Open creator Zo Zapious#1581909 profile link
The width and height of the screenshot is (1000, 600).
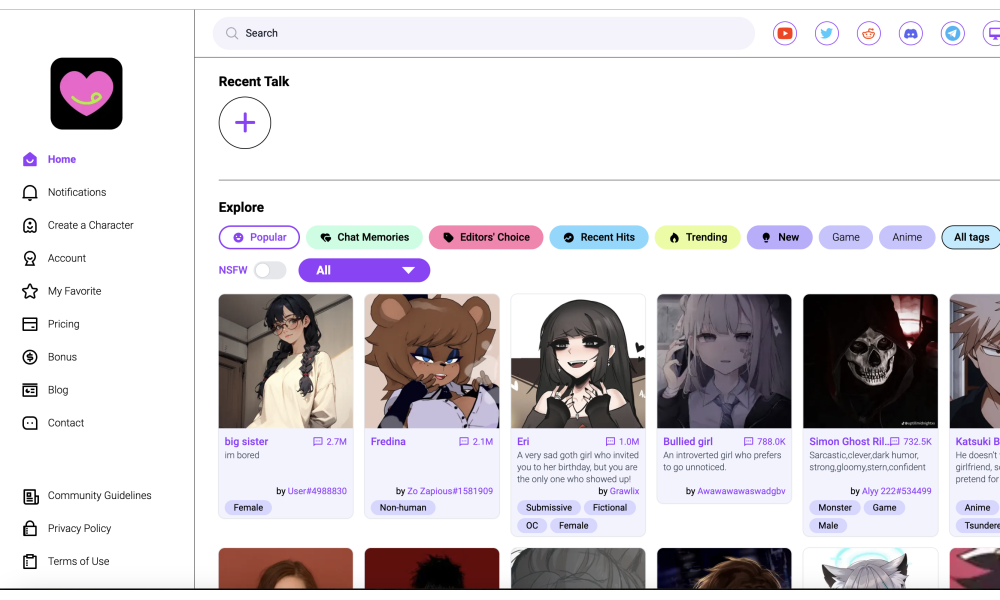tap(450, 491)
